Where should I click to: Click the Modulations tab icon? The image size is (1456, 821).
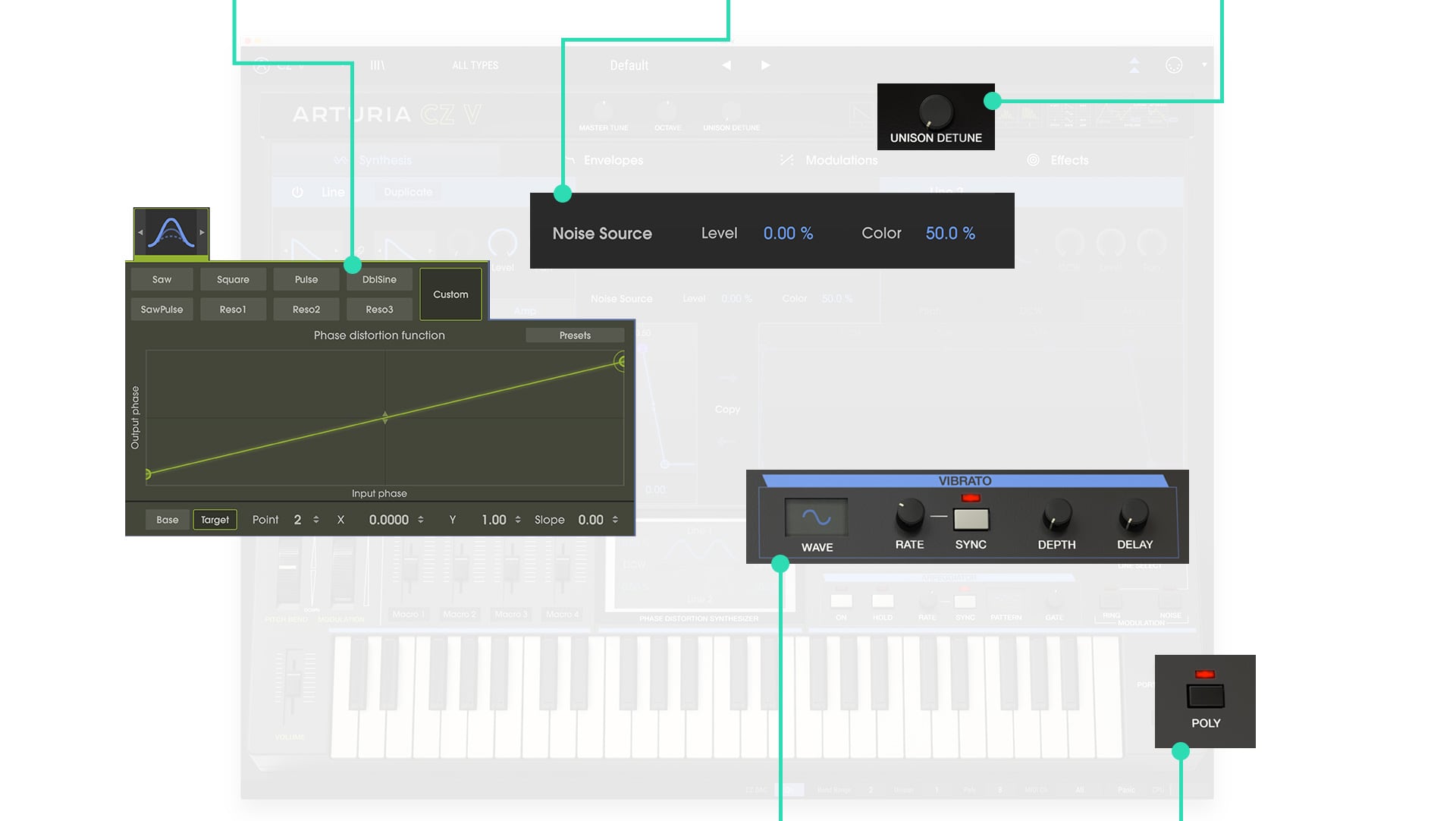[786, 160]
